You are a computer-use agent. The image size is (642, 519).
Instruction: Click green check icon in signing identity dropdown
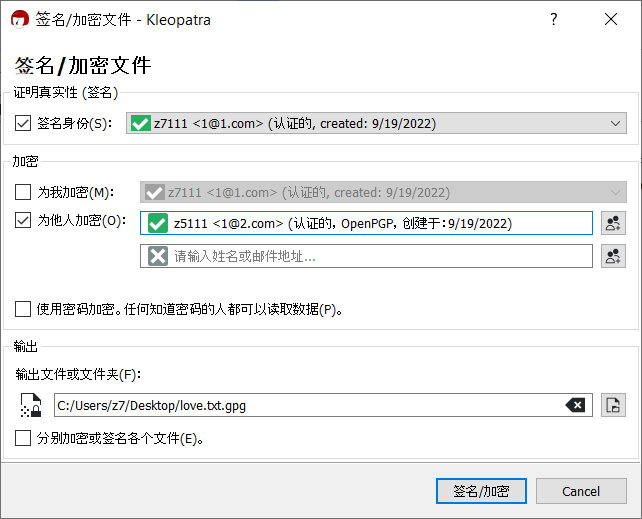[140, 123]
